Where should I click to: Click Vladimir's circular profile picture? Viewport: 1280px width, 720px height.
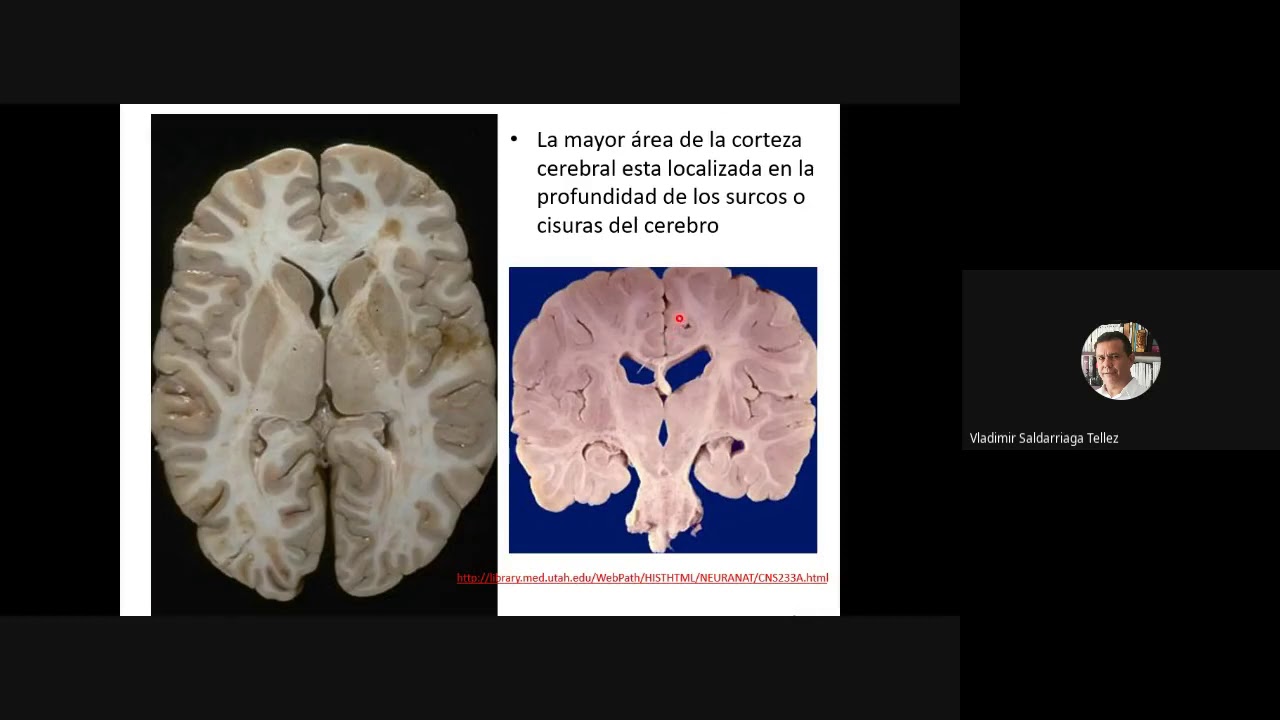coord(1120,361)
